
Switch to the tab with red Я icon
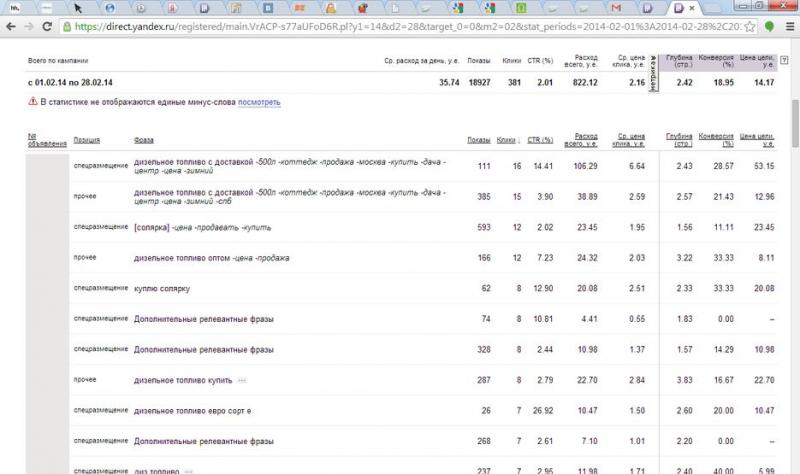[x=173, y=8]
